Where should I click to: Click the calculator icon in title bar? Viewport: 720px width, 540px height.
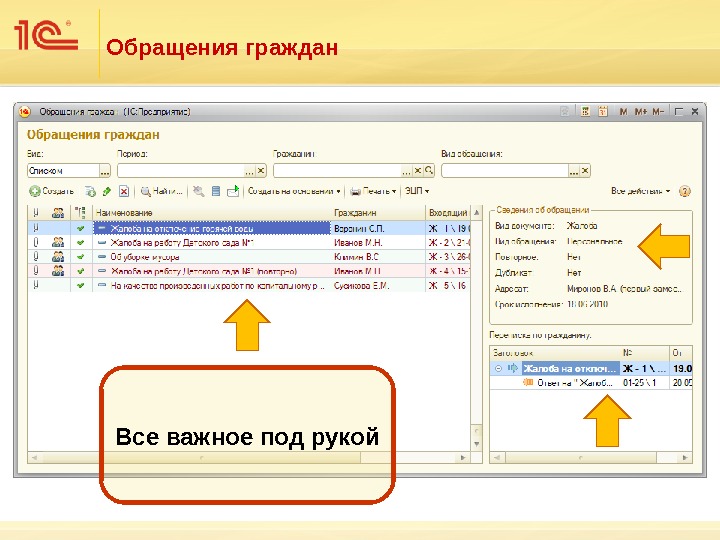[585, 112]
